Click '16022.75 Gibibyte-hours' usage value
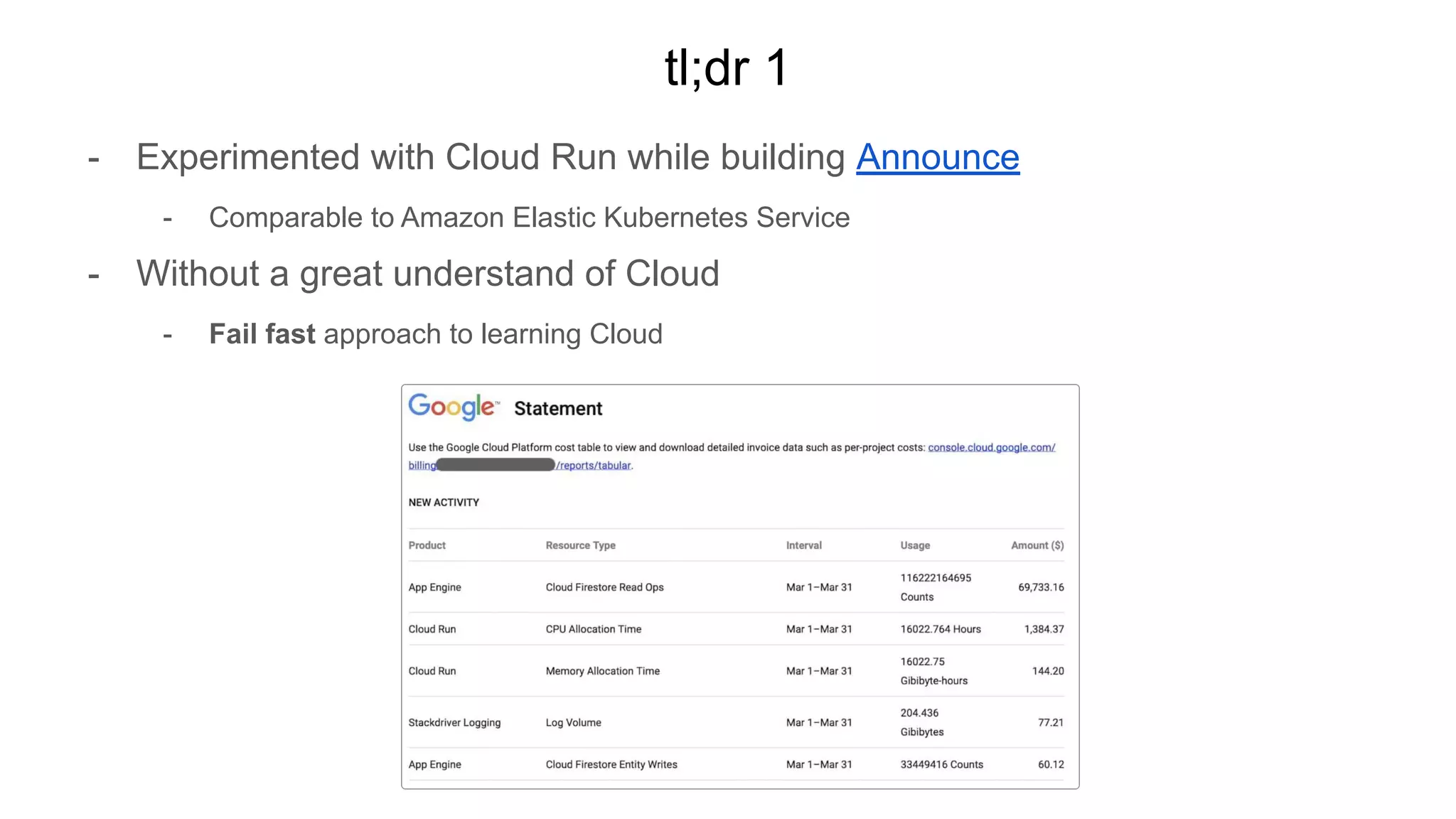The image size is (1456, 819). [933, 671]
